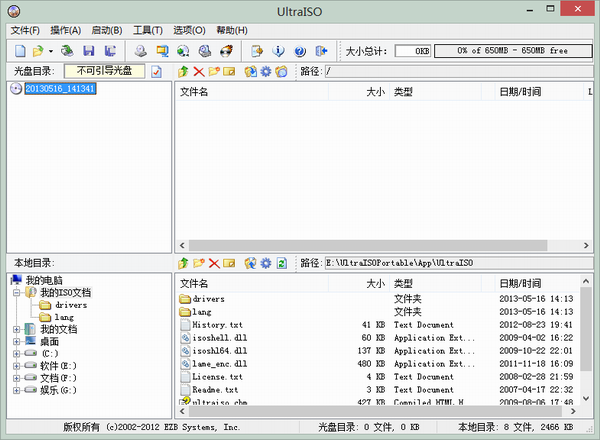This screenshot has width=600, height=440.
Task: Open the 工具(T) menu
Action: 148,30
